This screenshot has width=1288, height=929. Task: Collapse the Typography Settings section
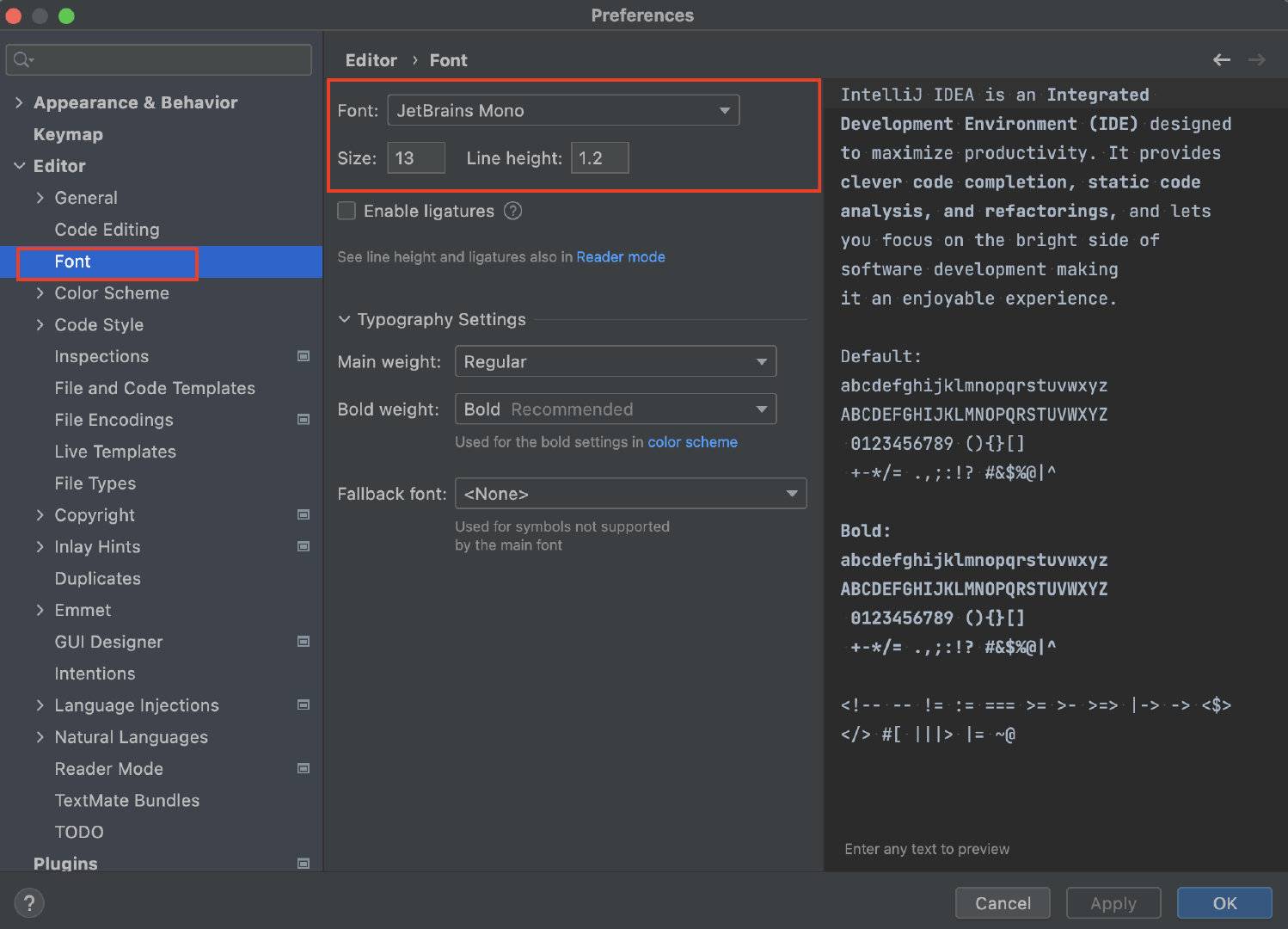[x=344, y=319]
